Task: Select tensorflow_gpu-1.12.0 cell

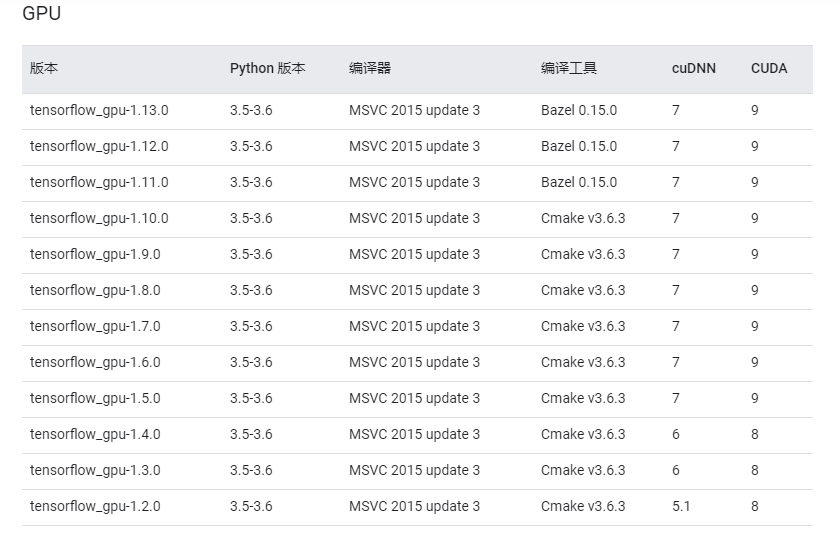Action: 99,146
